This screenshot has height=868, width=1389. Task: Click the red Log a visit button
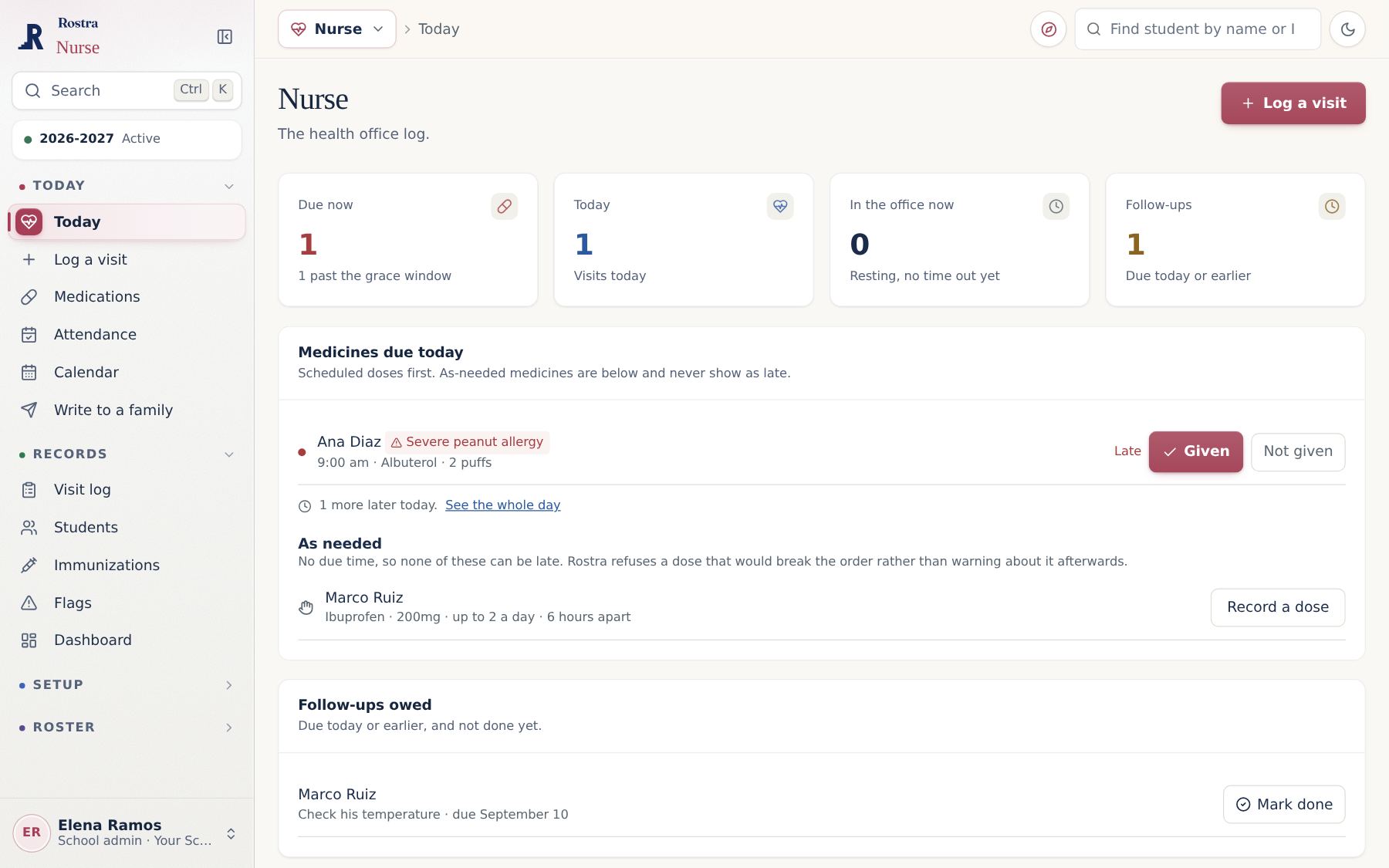[x=1293, y=103]
